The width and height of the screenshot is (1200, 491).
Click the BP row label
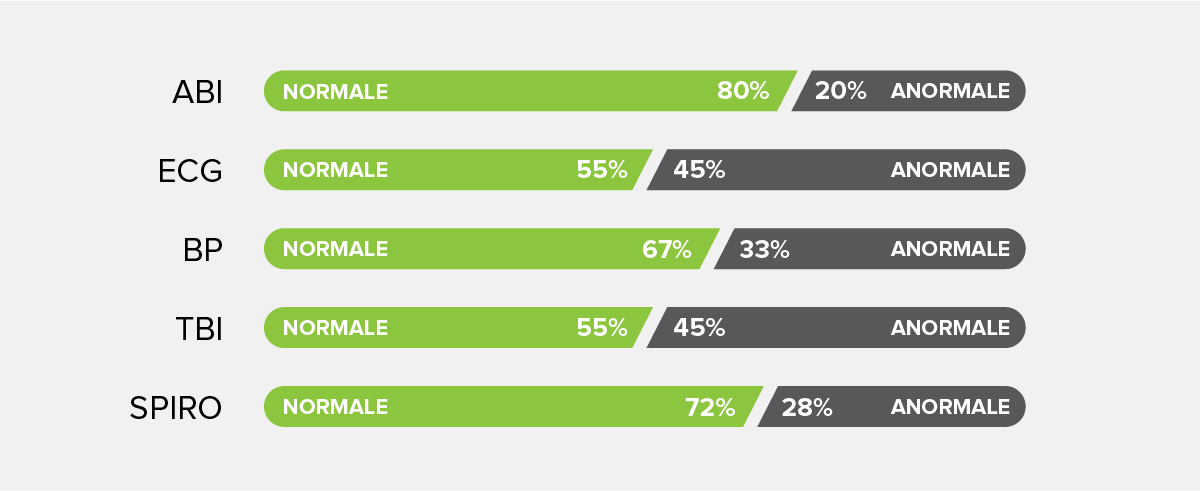tap(203, 250)
